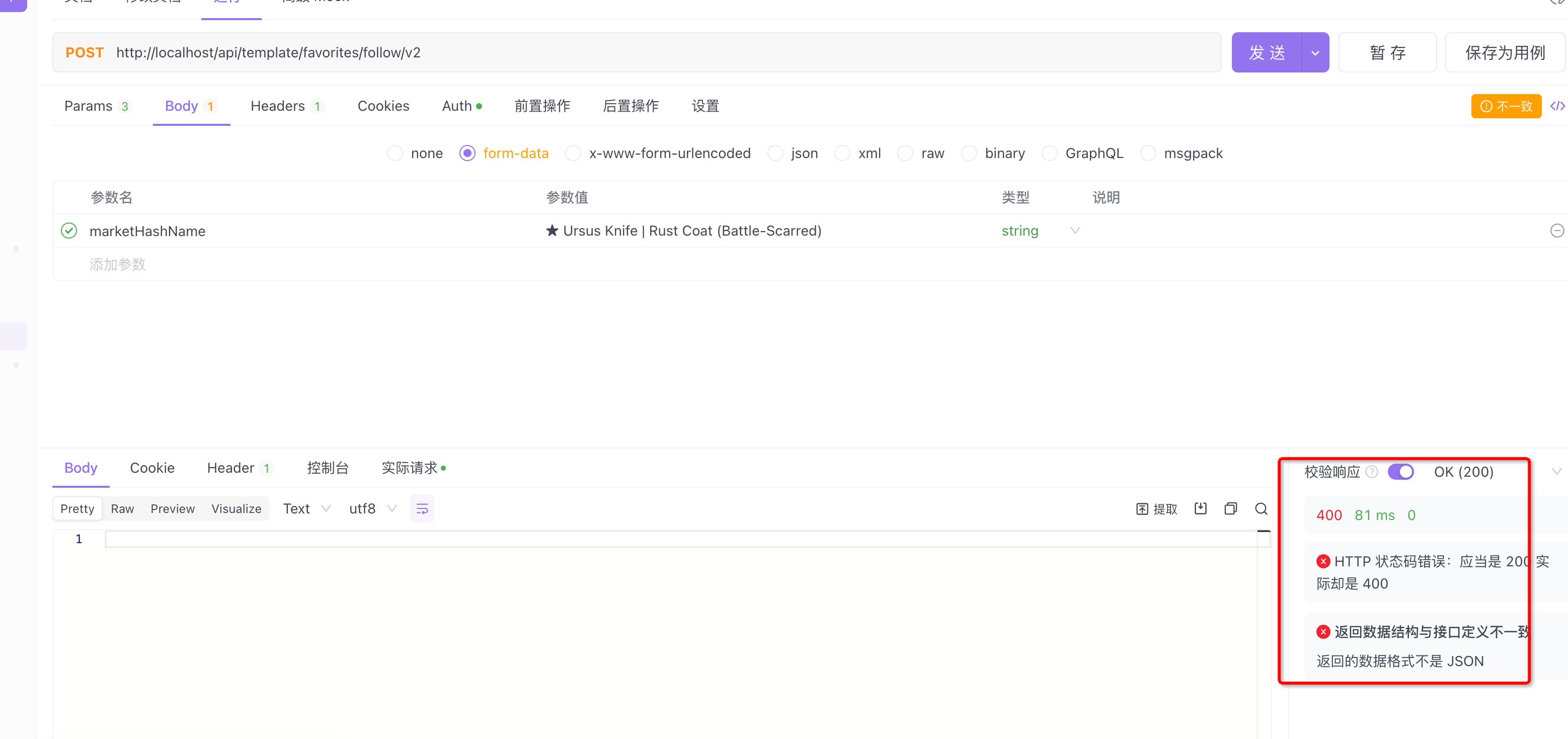Uncheck the marketHashName parameter checkbox

click(x=69, y=231)
